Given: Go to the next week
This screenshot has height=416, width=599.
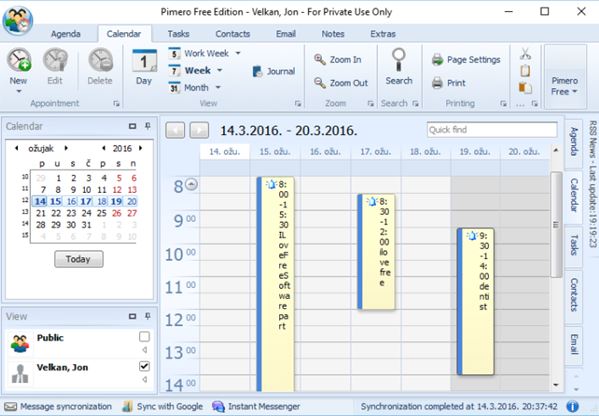Looking at the screenshot, I should click(x=199, y=130).
